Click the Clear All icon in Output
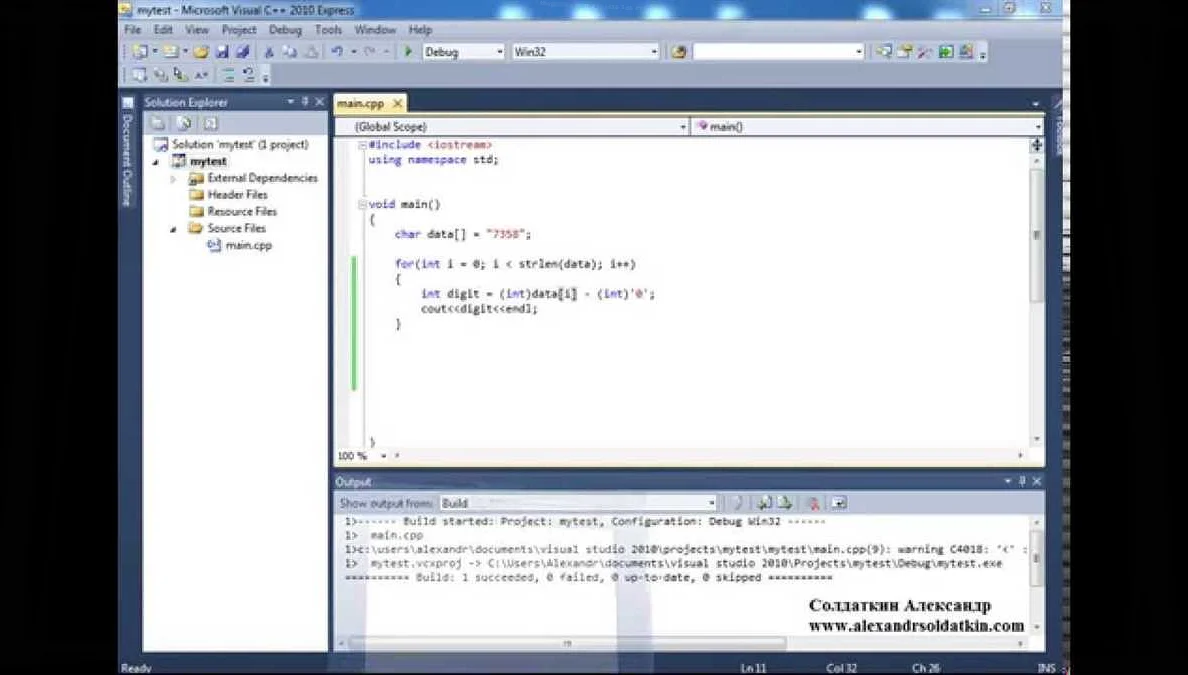This screenshot has height=675, width=1188. 813,503
